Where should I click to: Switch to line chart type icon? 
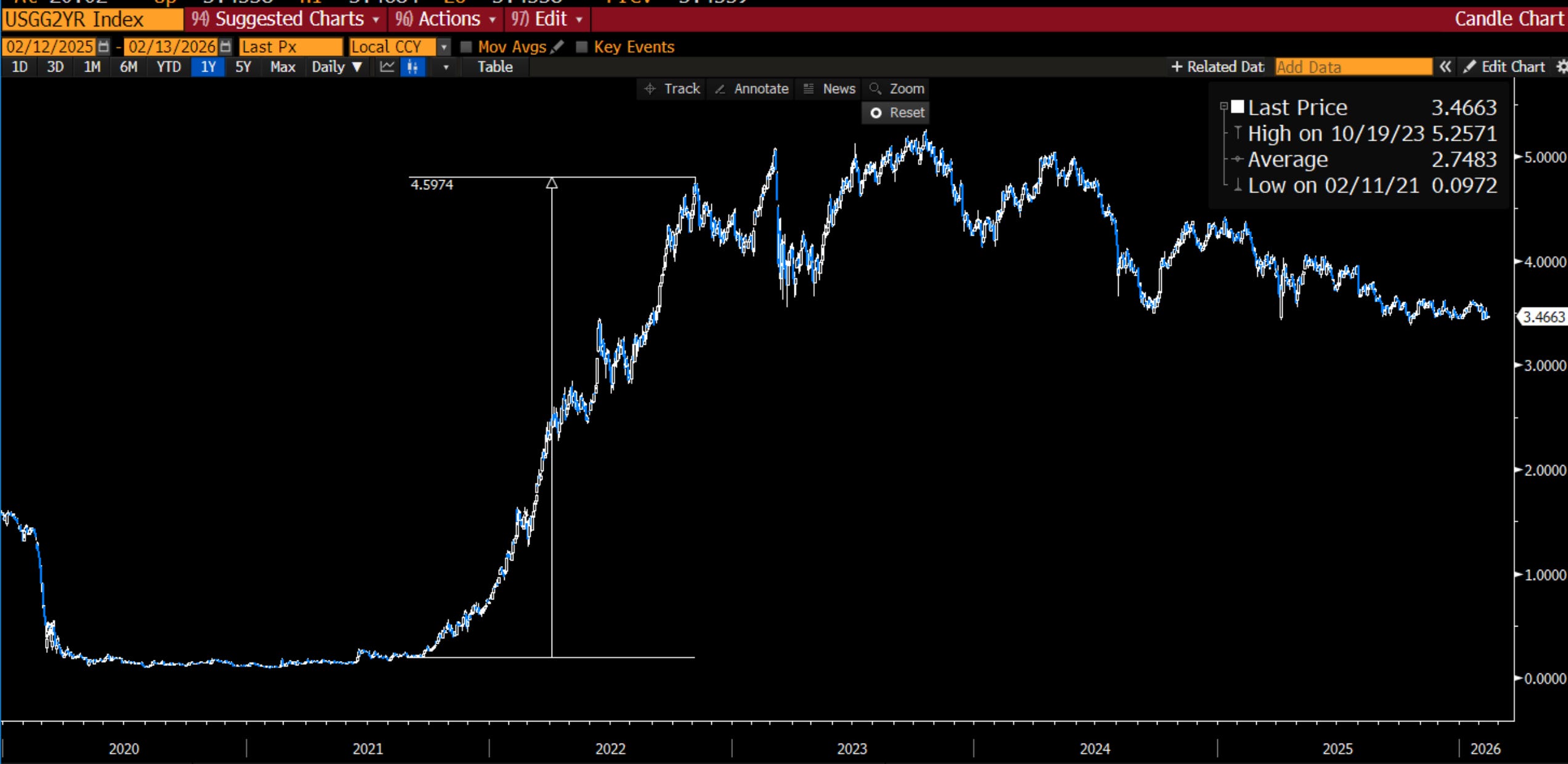pyautogui.click(x=387, y=67)
